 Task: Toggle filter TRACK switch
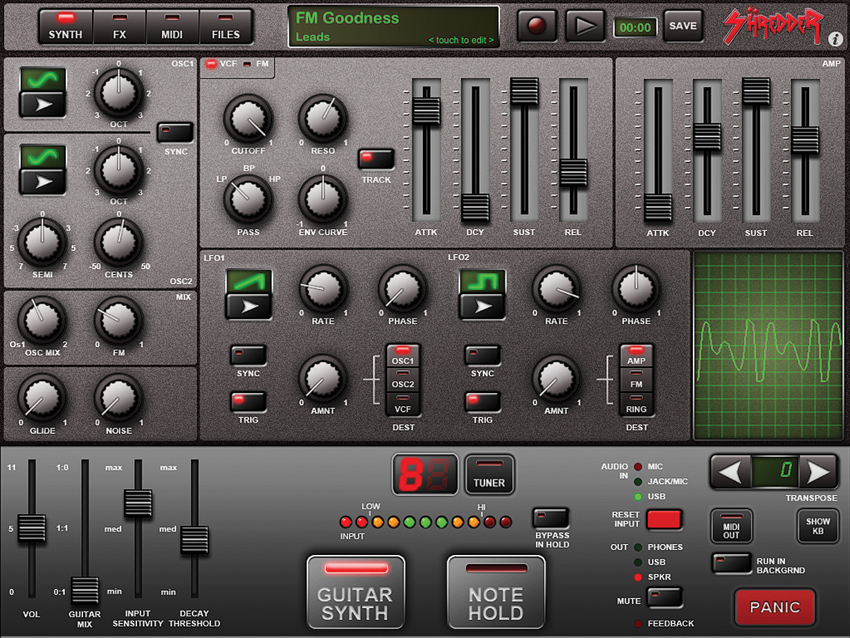coord(376,159)
